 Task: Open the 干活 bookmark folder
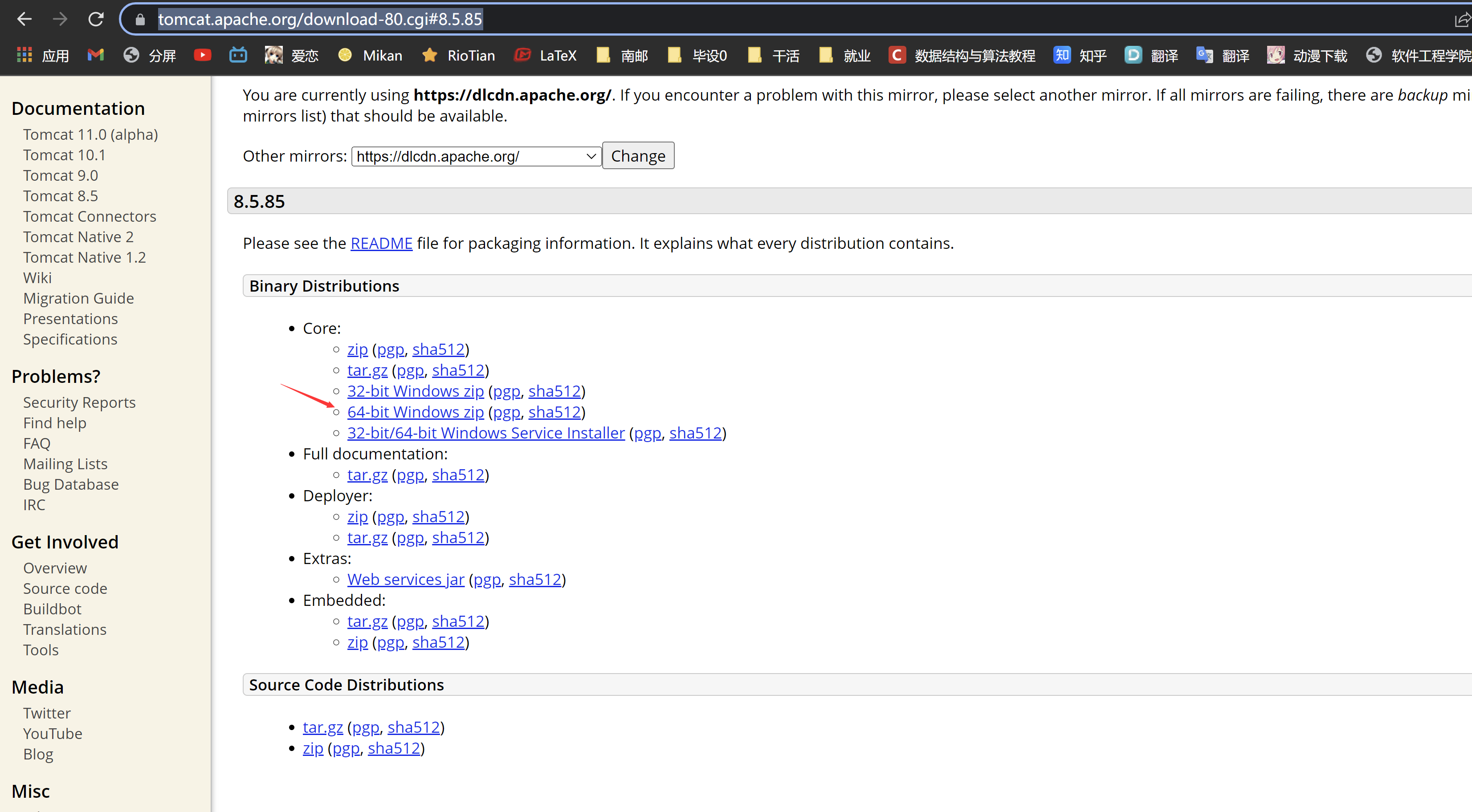pos(773,55)
